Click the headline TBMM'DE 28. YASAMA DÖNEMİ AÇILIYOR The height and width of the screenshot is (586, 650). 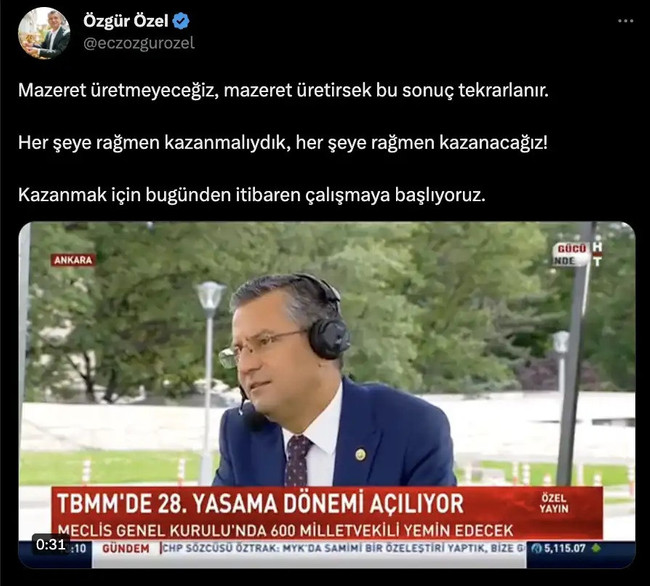(x=260, y=504)
